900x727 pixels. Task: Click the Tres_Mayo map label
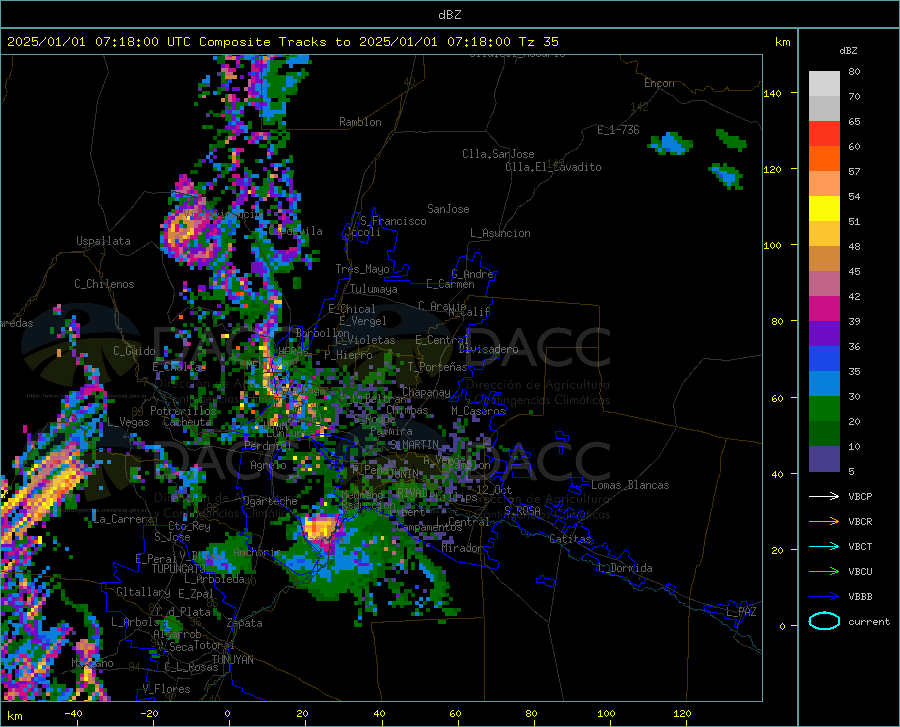(362, 269)
